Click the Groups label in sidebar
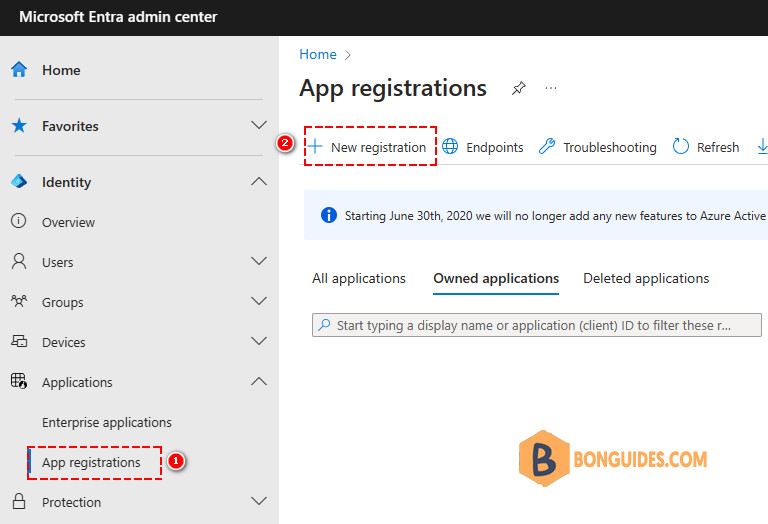Screen dimensions: 768x524 63,303
